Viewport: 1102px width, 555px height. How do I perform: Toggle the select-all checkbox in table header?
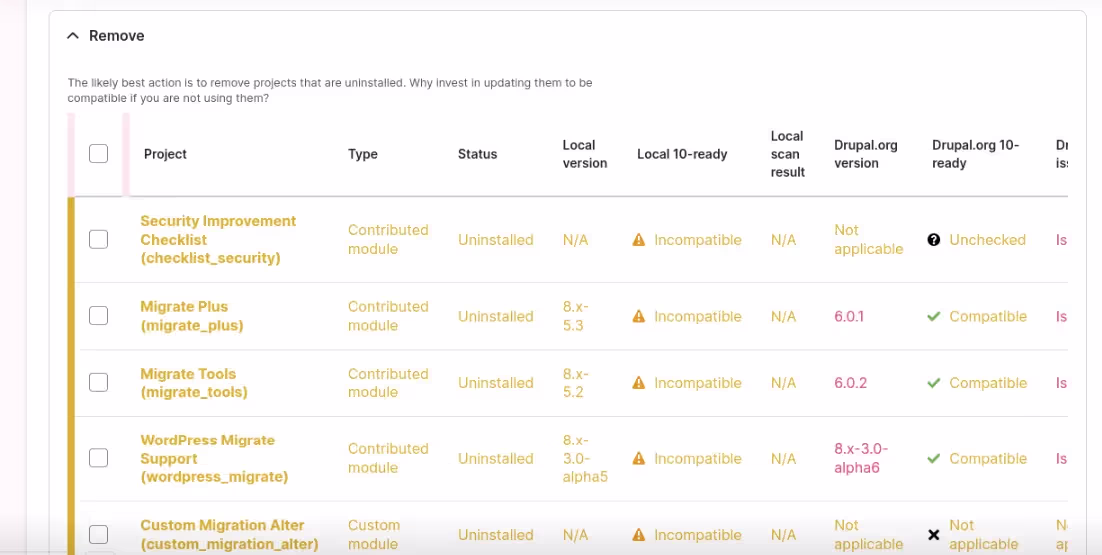pyautogui.click(x=98, y=153)
